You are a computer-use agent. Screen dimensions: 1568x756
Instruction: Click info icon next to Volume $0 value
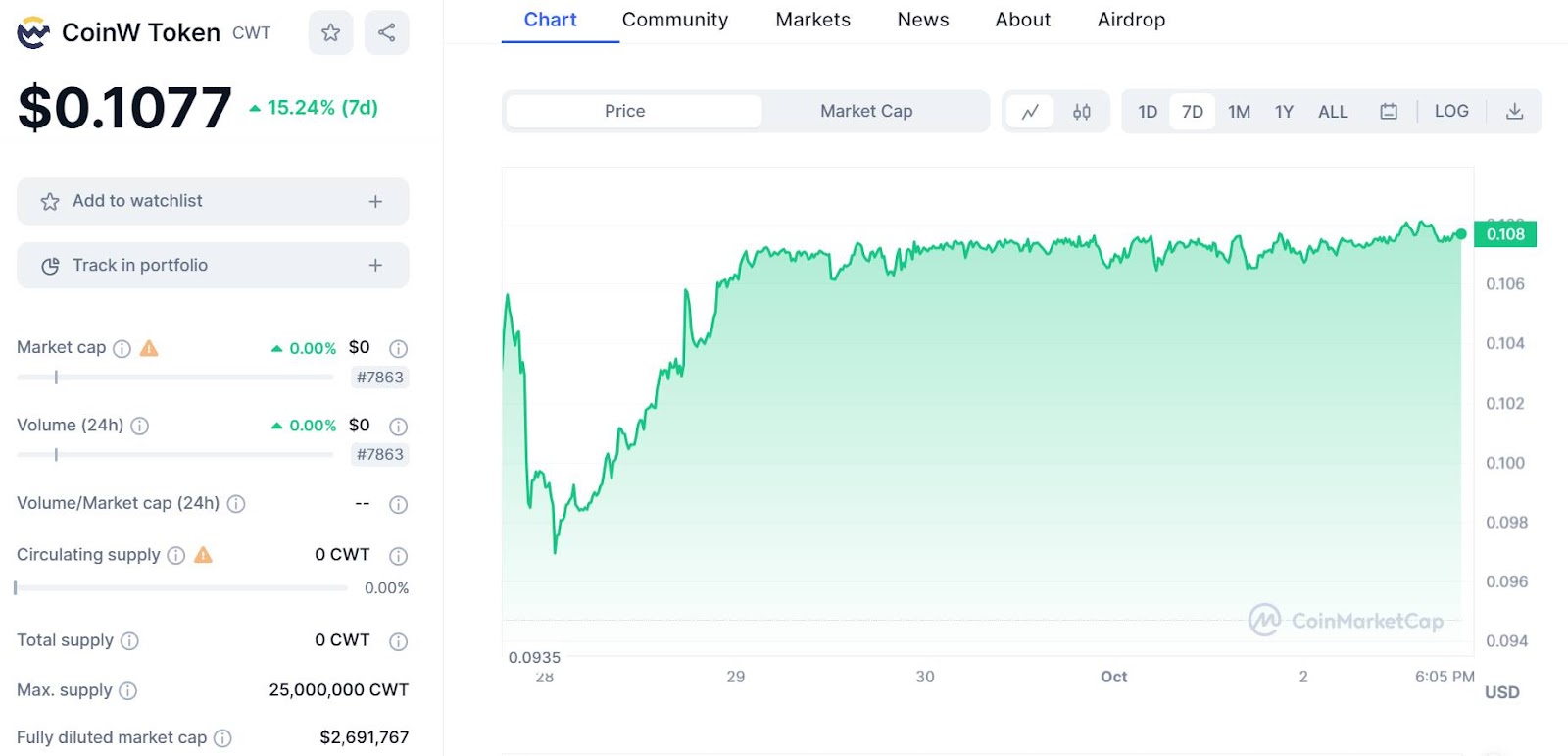398,426
